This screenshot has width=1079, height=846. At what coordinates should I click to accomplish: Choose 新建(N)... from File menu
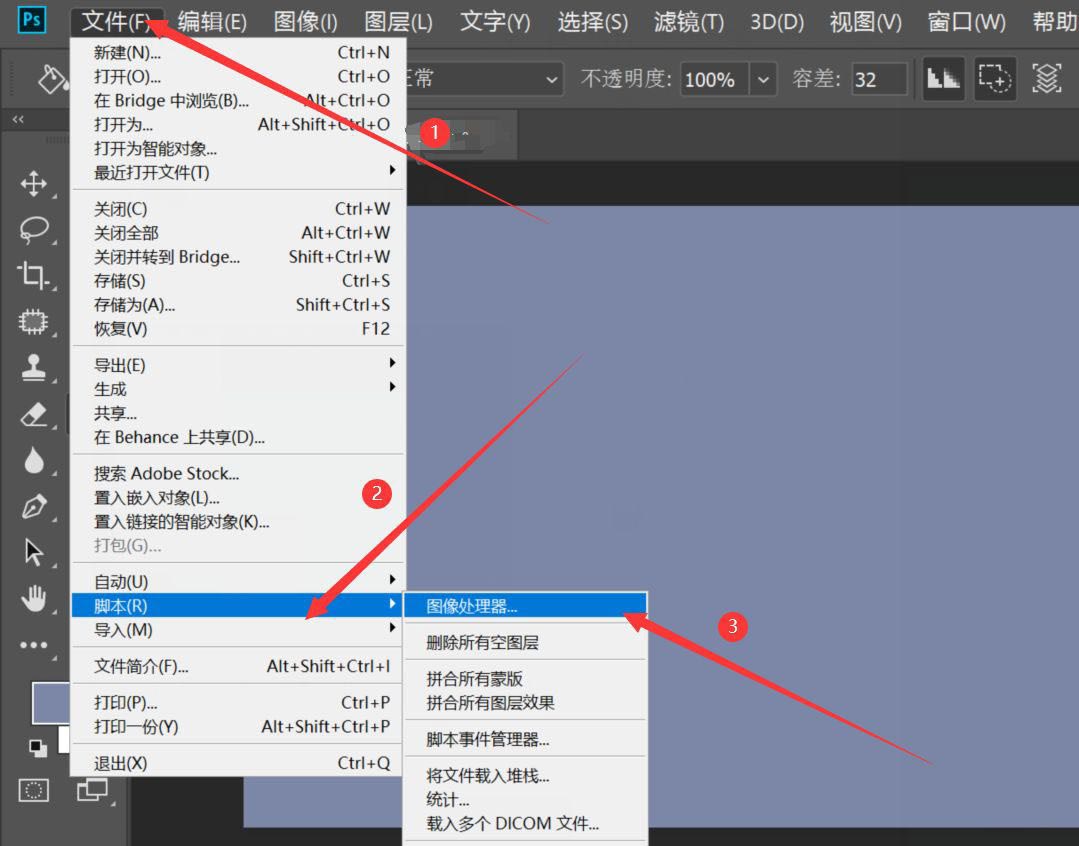[238, 52]
